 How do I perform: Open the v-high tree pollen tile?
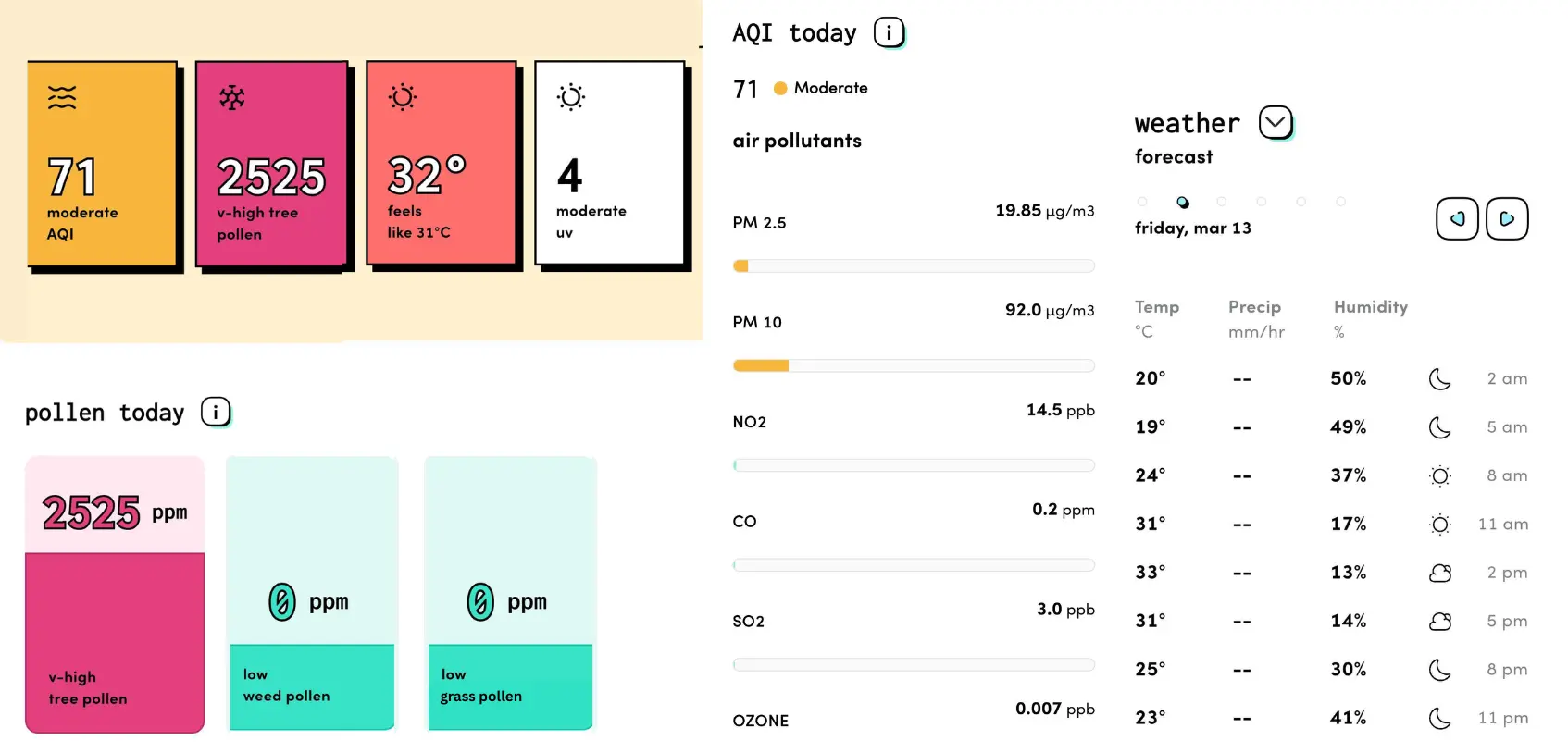click(115, 595)
